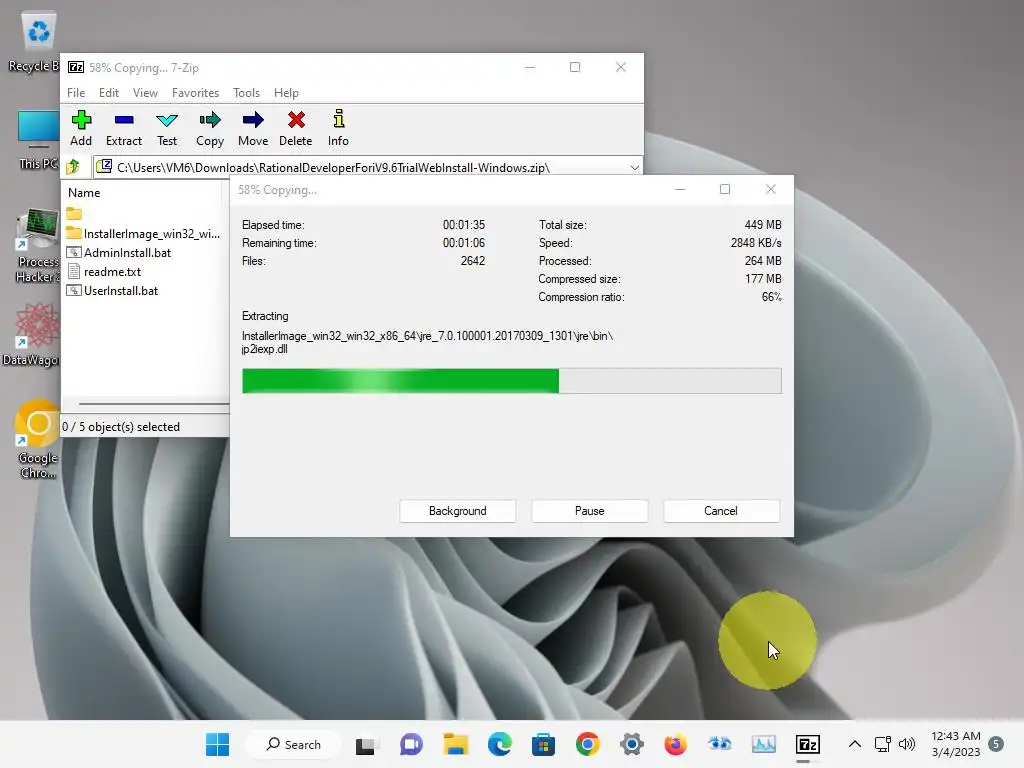The width and height of the screenshot is (1024, 768).
Task: Select the This PC desktop icon
Action: [x=38, y=140]
